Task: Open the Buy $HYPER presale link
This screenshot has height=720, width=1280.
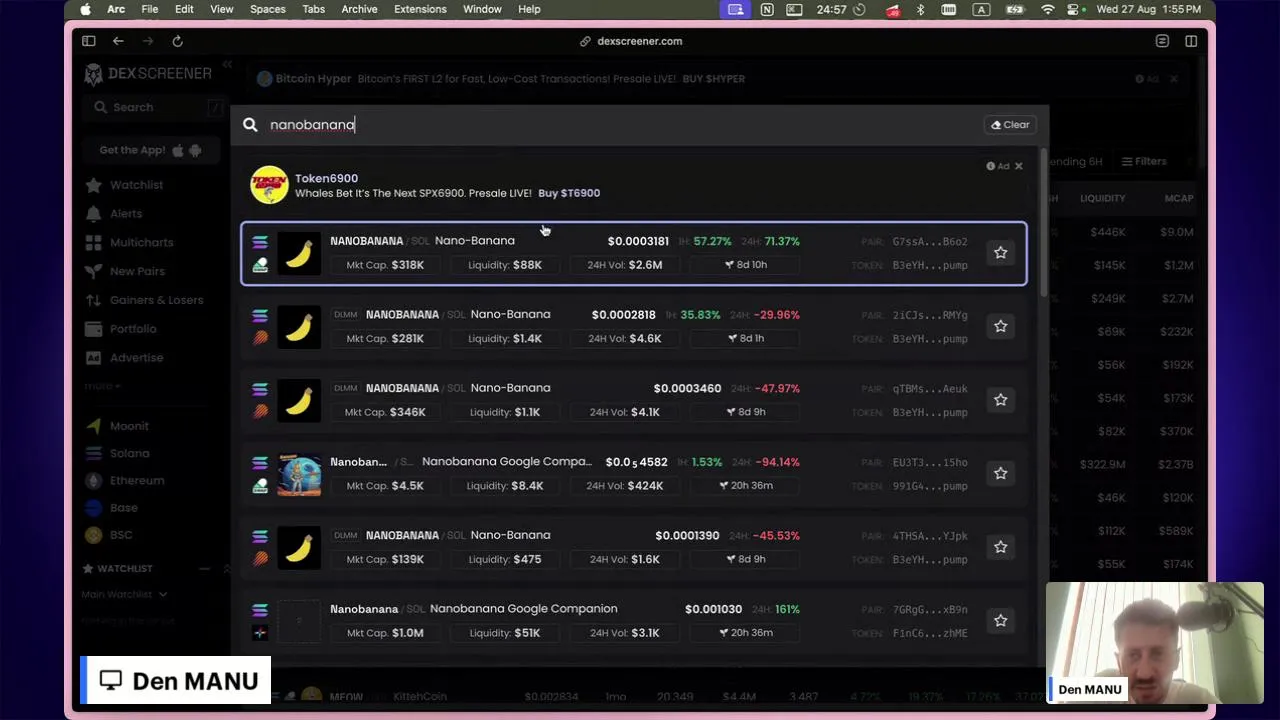Action: [x=713, y=79]
